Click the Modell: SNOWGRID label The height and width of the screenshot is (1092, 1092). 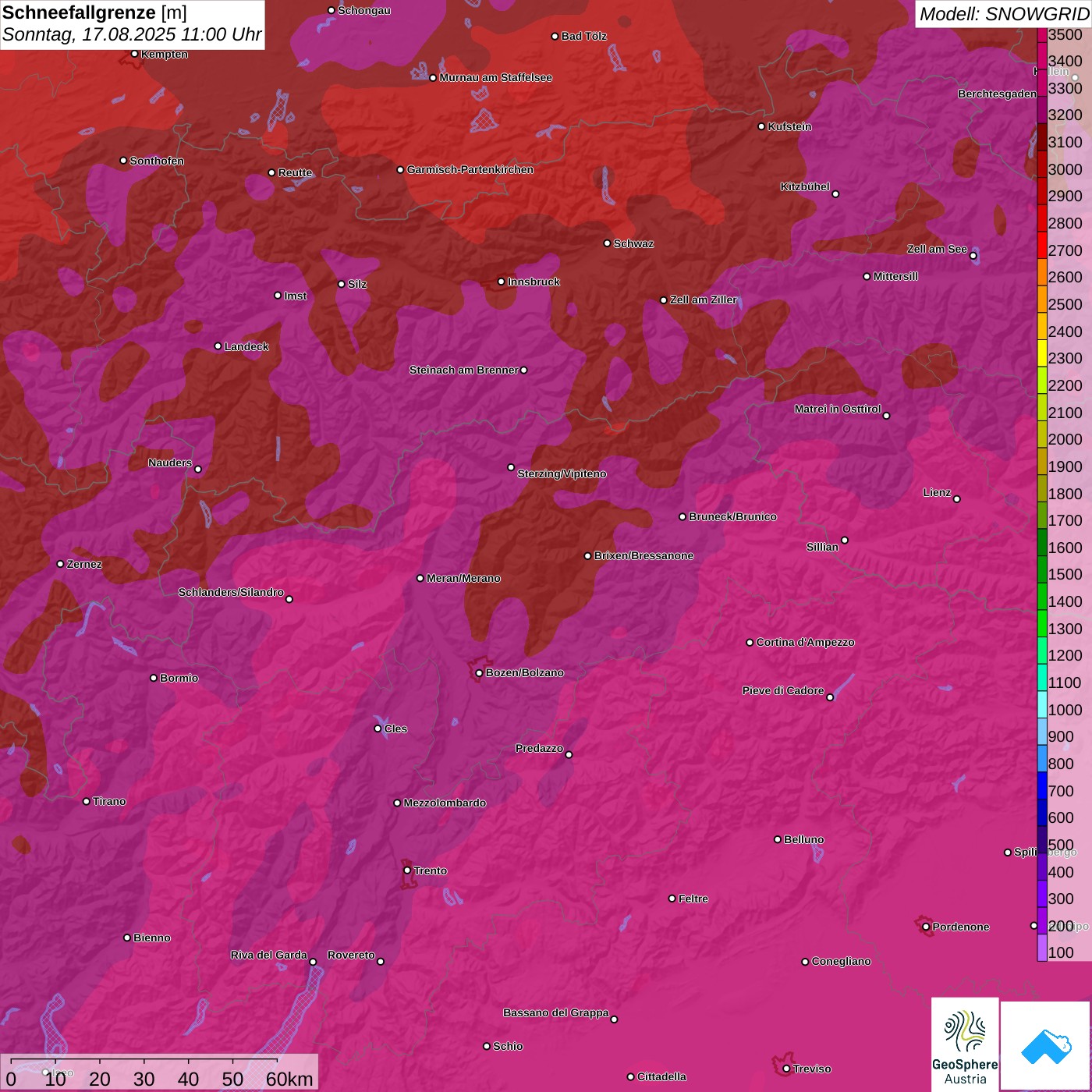(1004, 14)
